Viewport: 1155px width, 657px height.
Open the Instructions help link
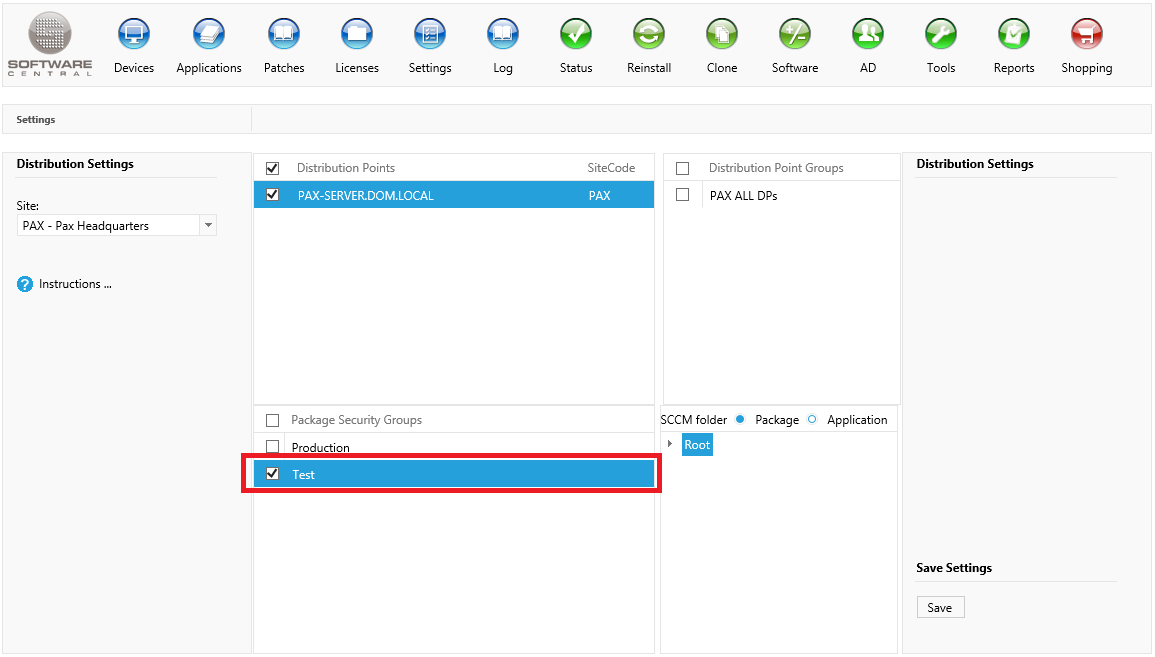[x=75, y=284]
